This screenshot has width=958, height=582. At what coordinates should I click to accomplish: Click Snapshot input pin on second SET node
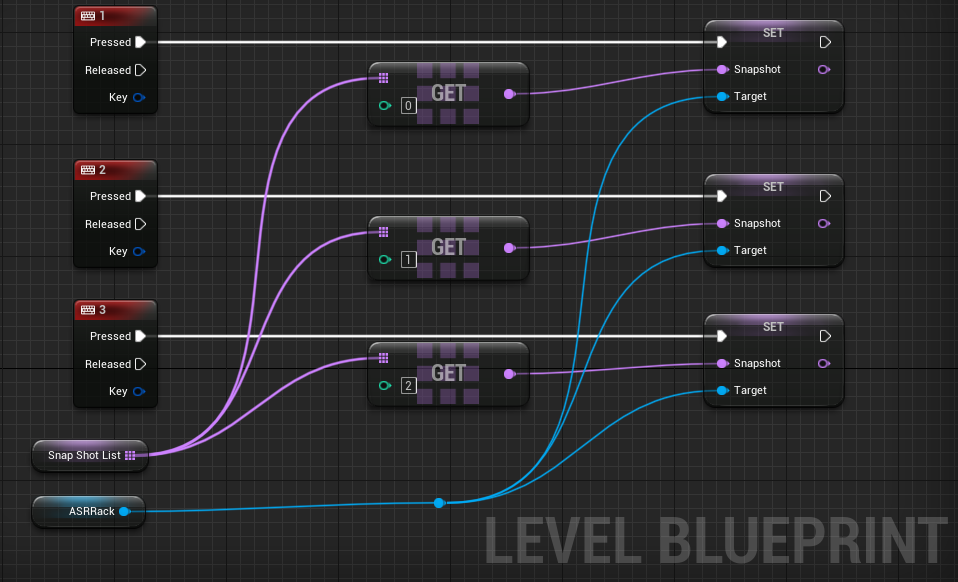click(722, 224)
